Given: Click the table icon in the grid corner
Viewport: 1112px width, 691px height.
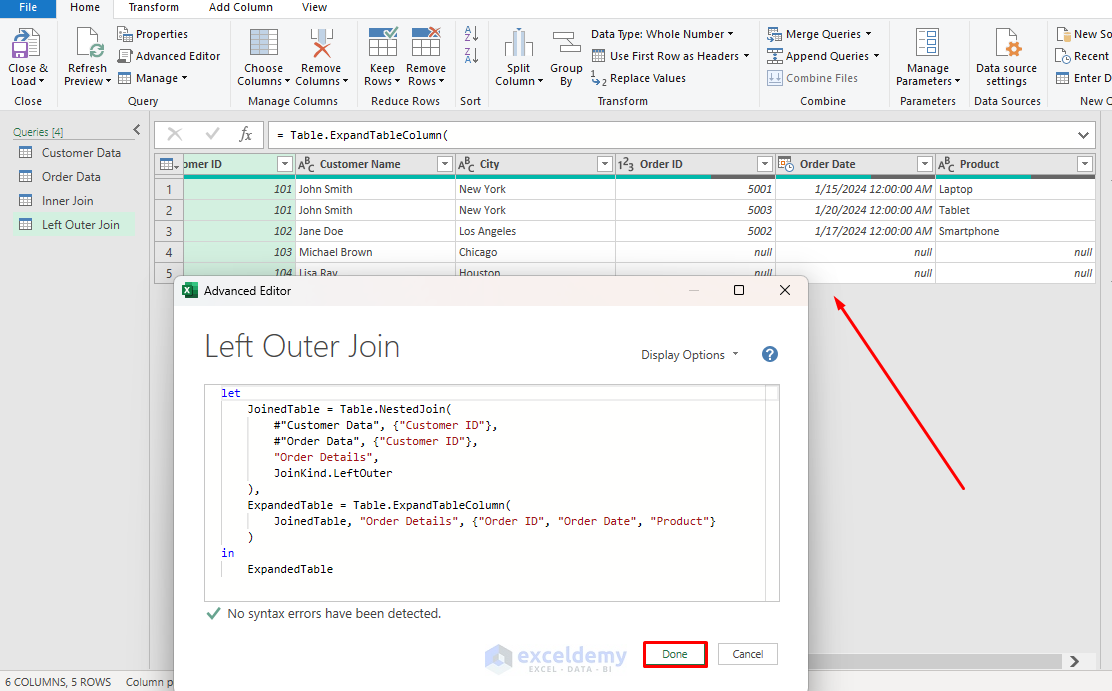Looking at the screenshot, I should click(x=169, y=165).
